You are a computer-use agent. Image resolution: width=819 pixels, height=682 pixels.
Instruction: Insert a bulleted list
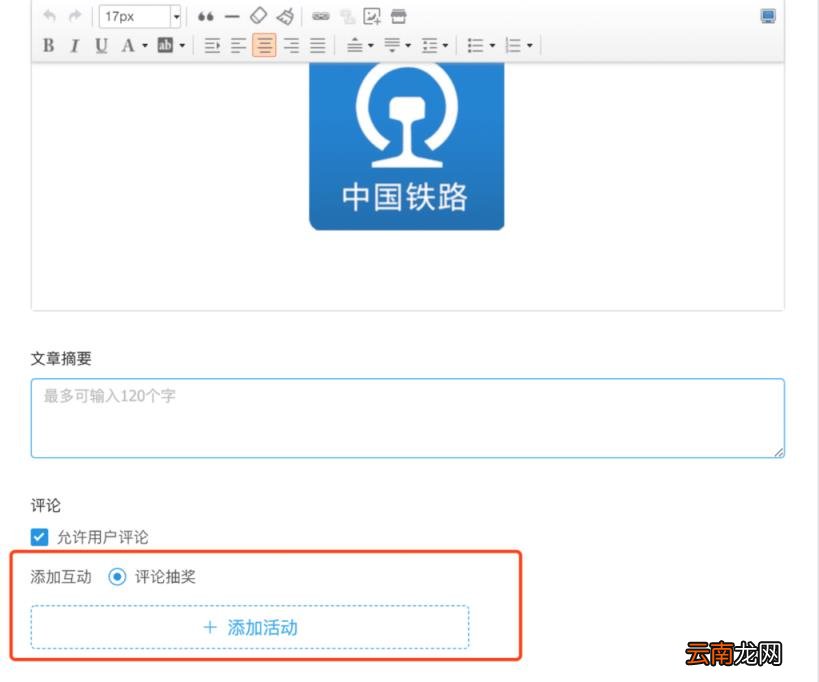click(475, 45)
